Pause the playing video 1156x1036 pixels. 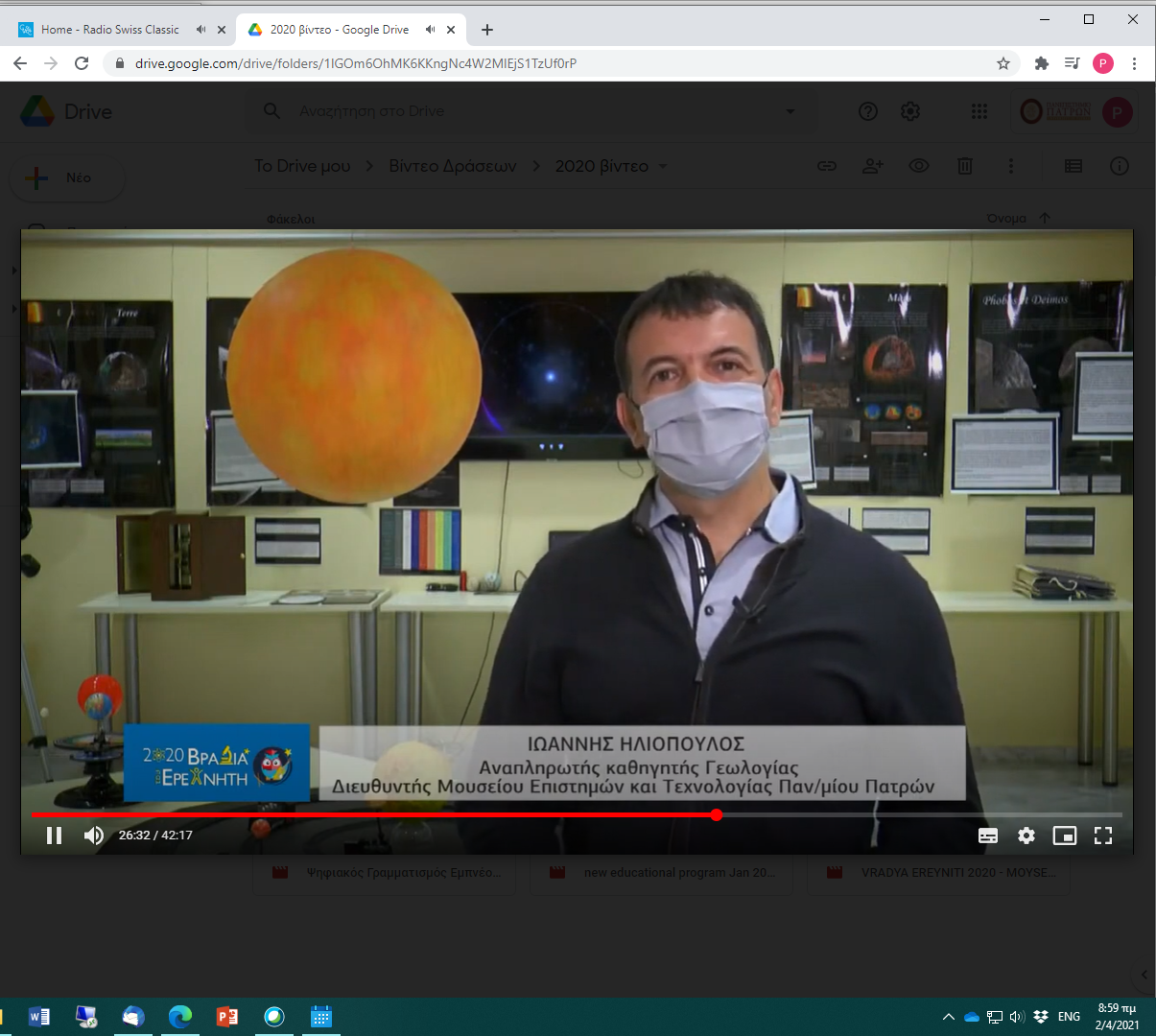pos(55,836)
